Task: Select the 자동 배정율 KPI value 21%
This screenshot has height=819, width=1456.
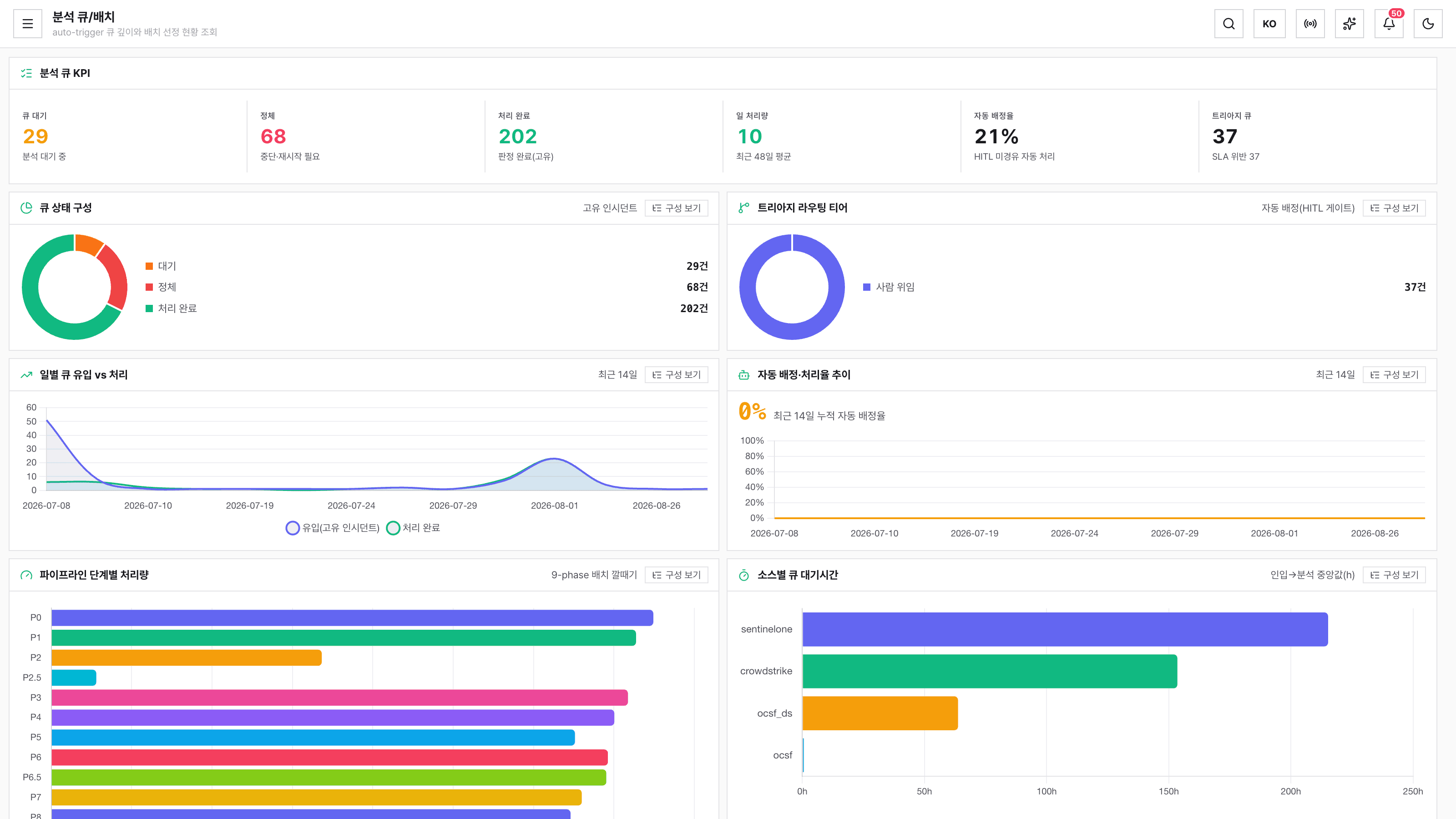Action: pos(996,136)
